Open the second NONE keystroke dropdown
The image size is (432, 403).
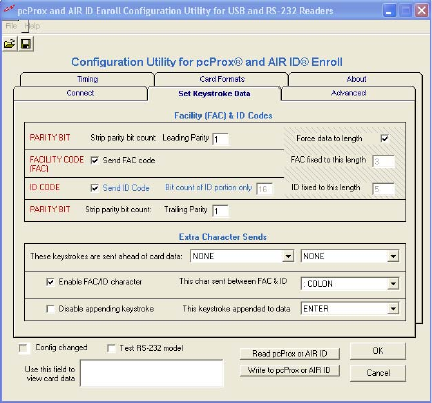tap(393, 256)
